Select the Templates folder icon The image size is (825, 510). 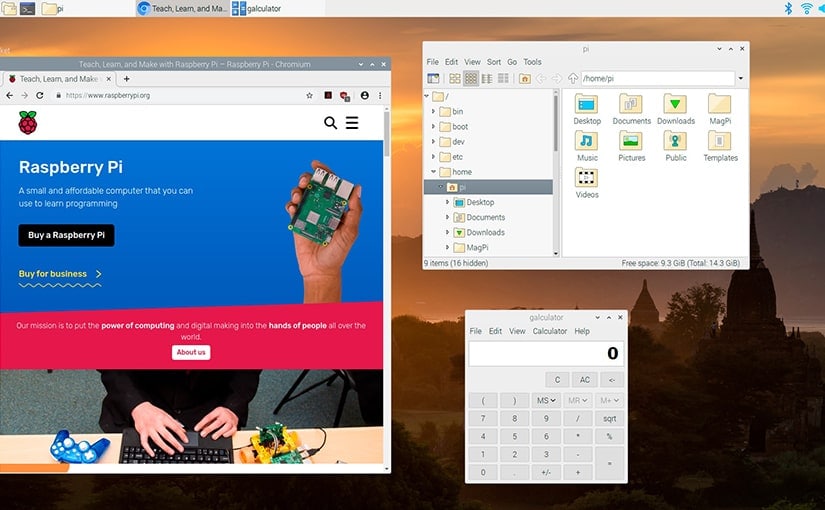tap(720, 146)
